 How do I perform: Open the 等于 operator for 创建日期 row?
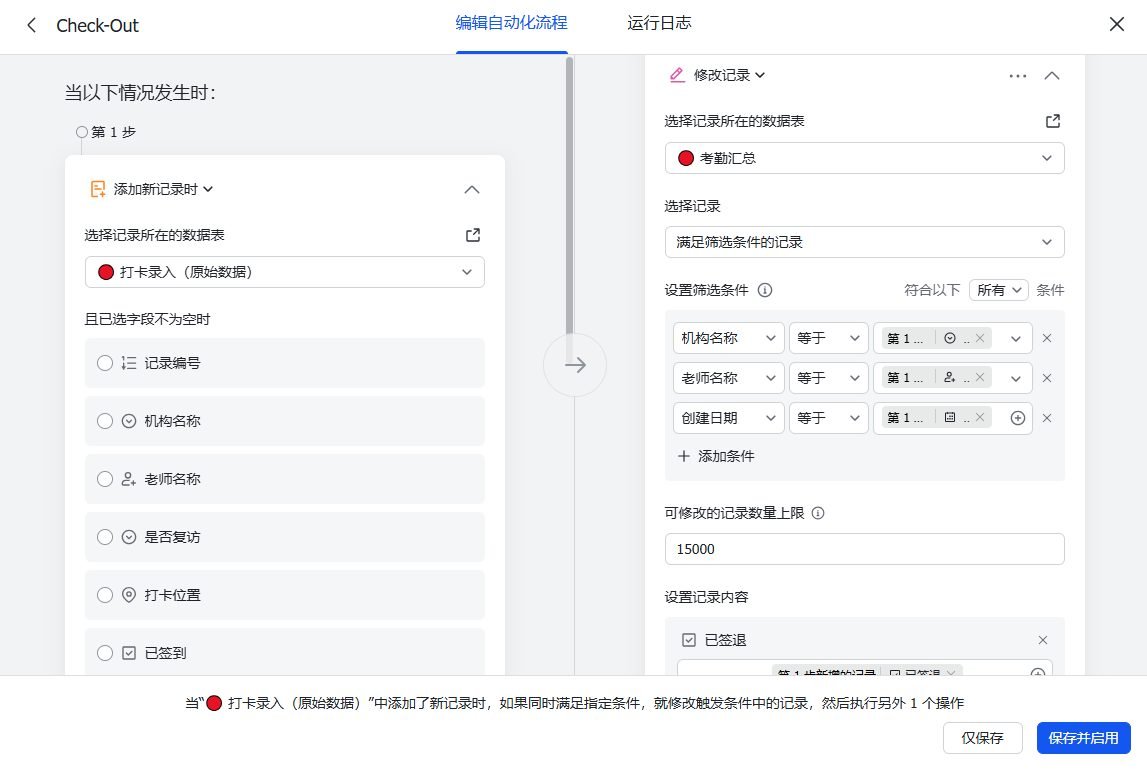828,418
